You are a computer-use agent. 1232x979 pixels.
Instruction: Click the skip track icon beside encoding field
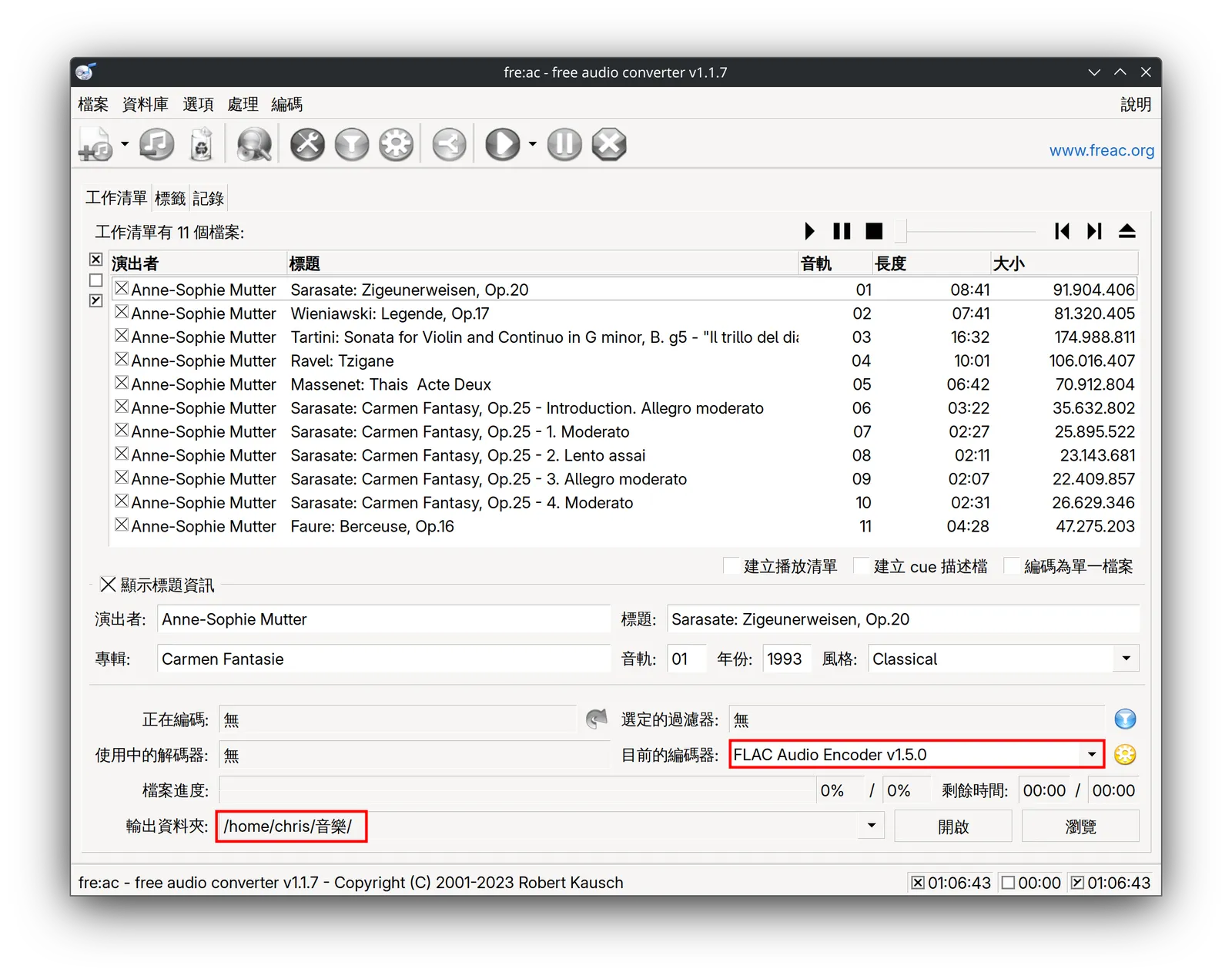pyautogui.click(x=596, y=719)
